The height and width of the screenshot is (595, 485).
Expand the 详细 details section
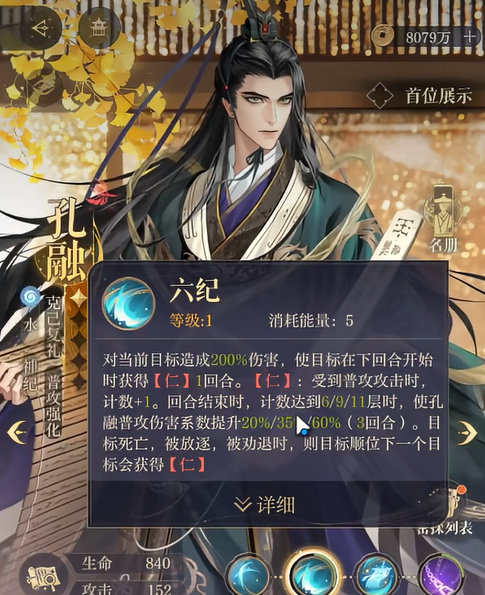coord(265,505)
